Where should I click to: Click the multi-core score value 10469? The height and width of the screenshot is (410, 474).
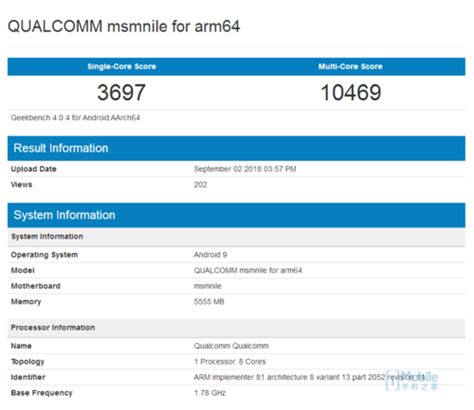(351, 92)
